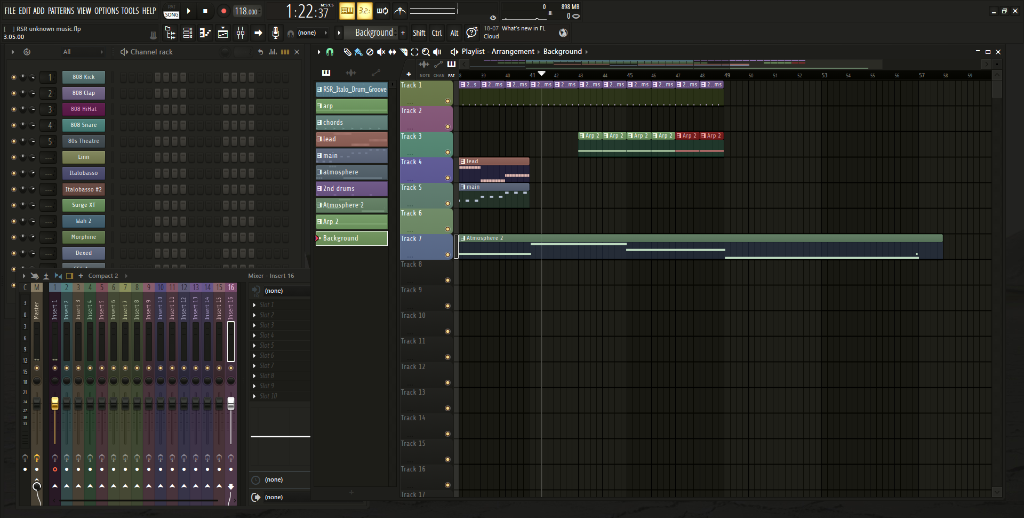Click the tempo field showing 118
This screenshot has width=1024, height=518.
point(247,11)
